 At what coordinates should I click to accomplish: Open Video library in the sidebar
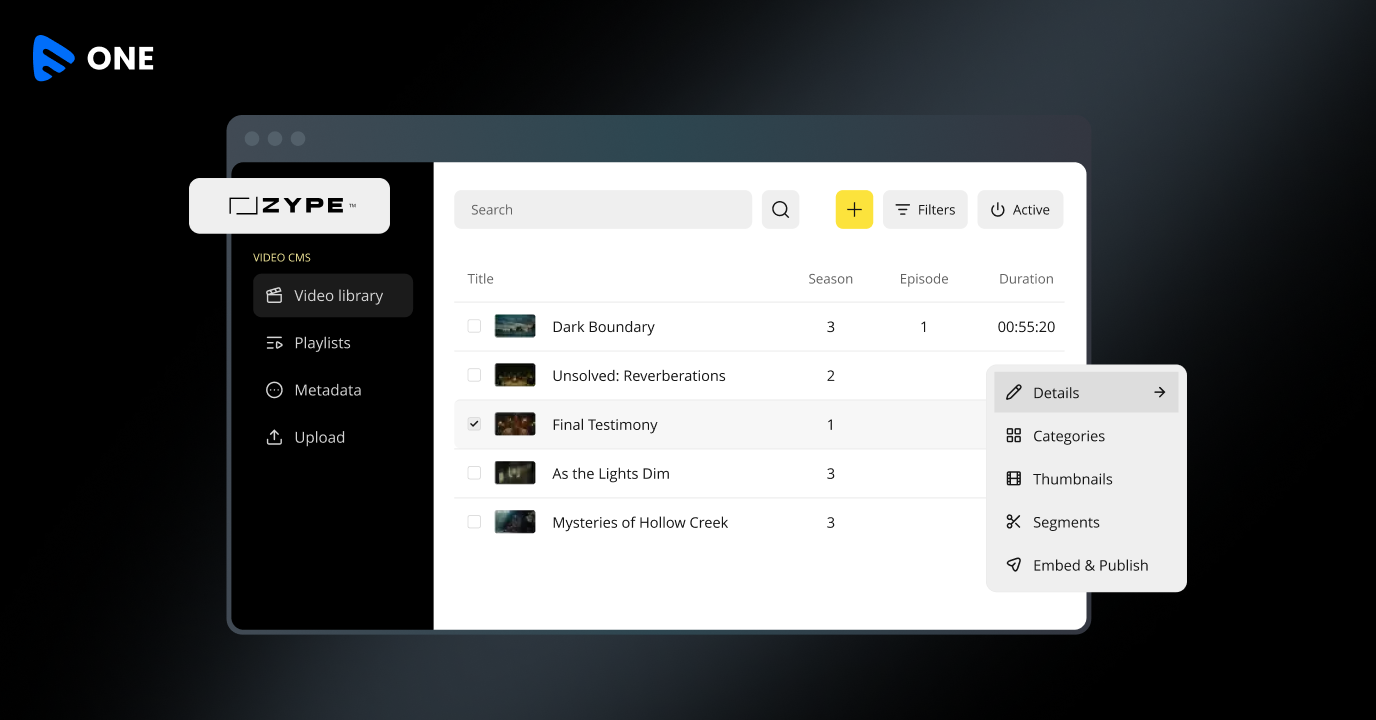[x=333, y=296]
